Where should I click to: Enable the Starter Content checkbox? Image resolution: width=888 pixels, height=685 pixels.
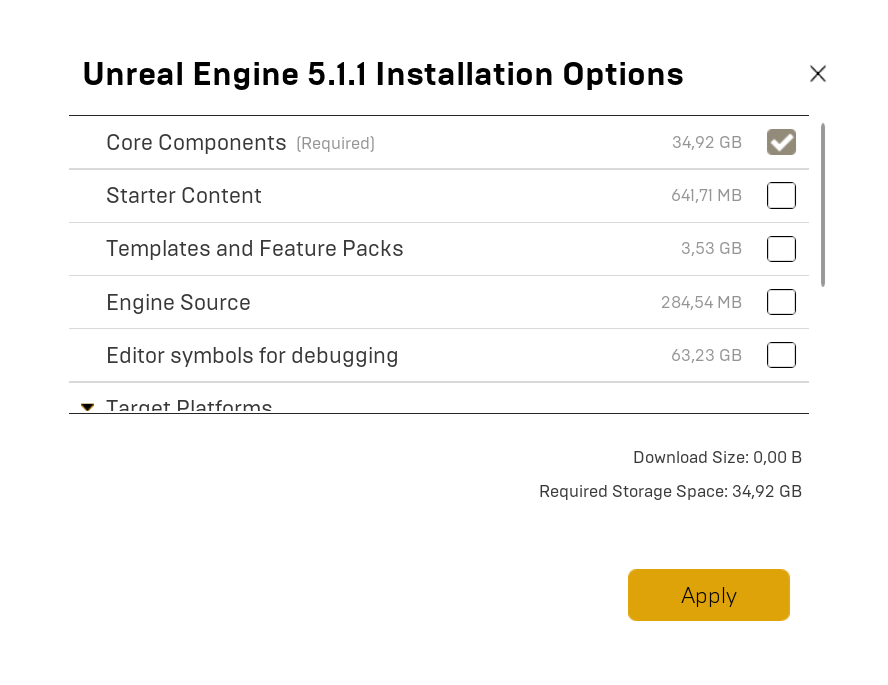781,196
